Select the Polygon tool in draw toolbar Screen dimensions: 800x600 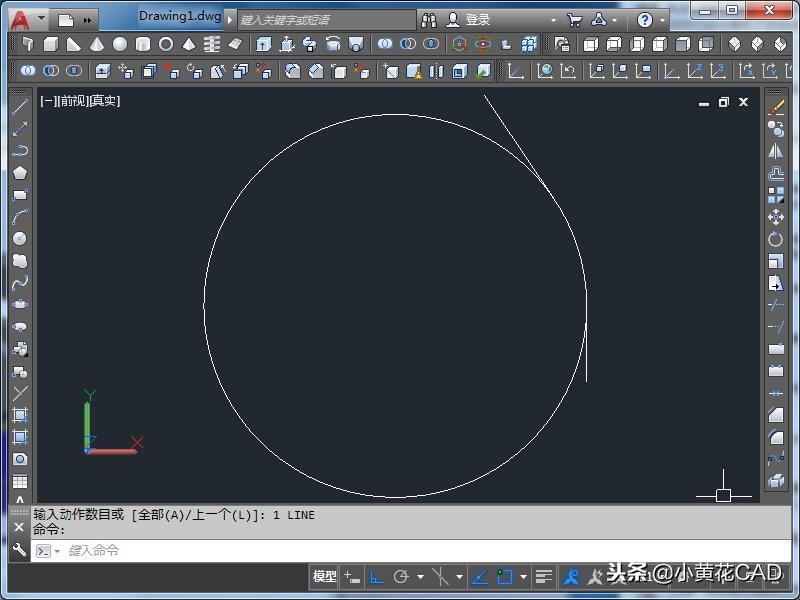click(x=20, y=173)
